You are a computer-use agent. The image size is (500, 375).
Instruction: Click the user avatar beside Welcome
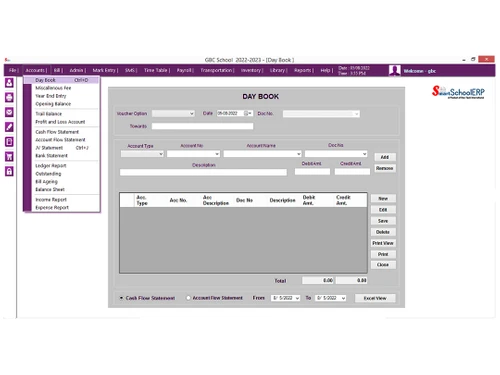[x=395, y=71]
